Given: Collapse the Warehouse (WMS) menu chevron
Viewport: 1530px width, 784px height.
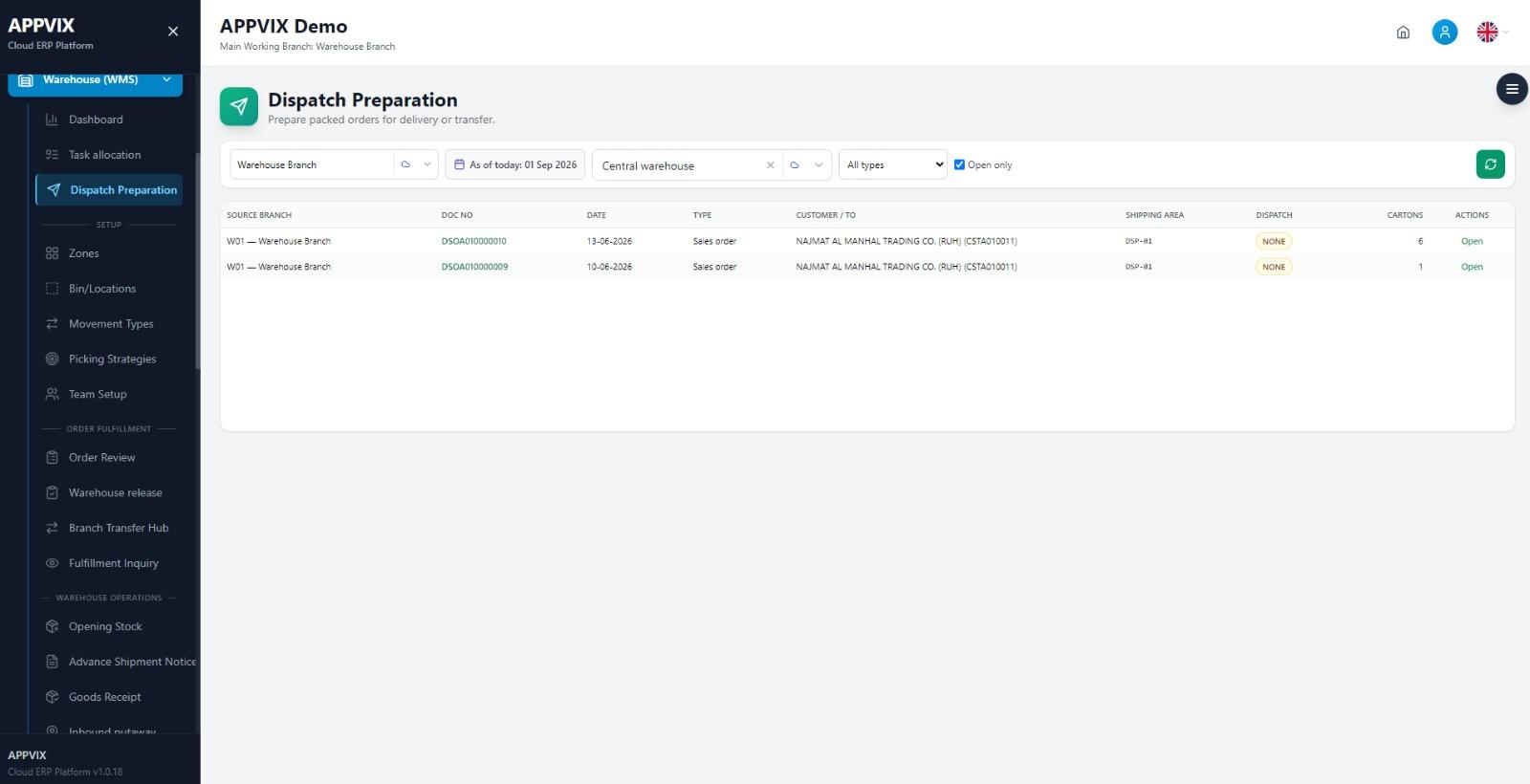Looking at the screenshot, I should coord(166,79).
